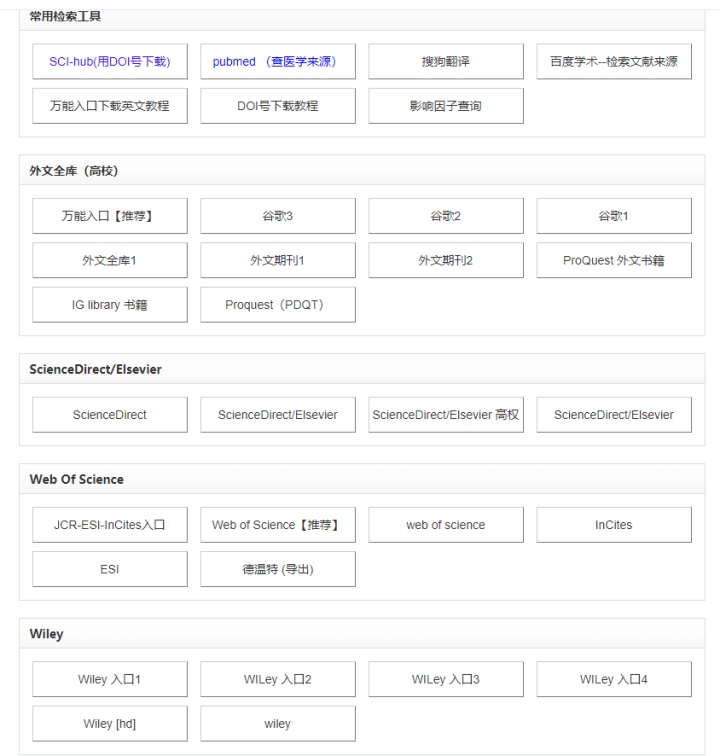The image size is (720, 756).
Task: Open 百度学术--检索文献来源
Action: 614,61
